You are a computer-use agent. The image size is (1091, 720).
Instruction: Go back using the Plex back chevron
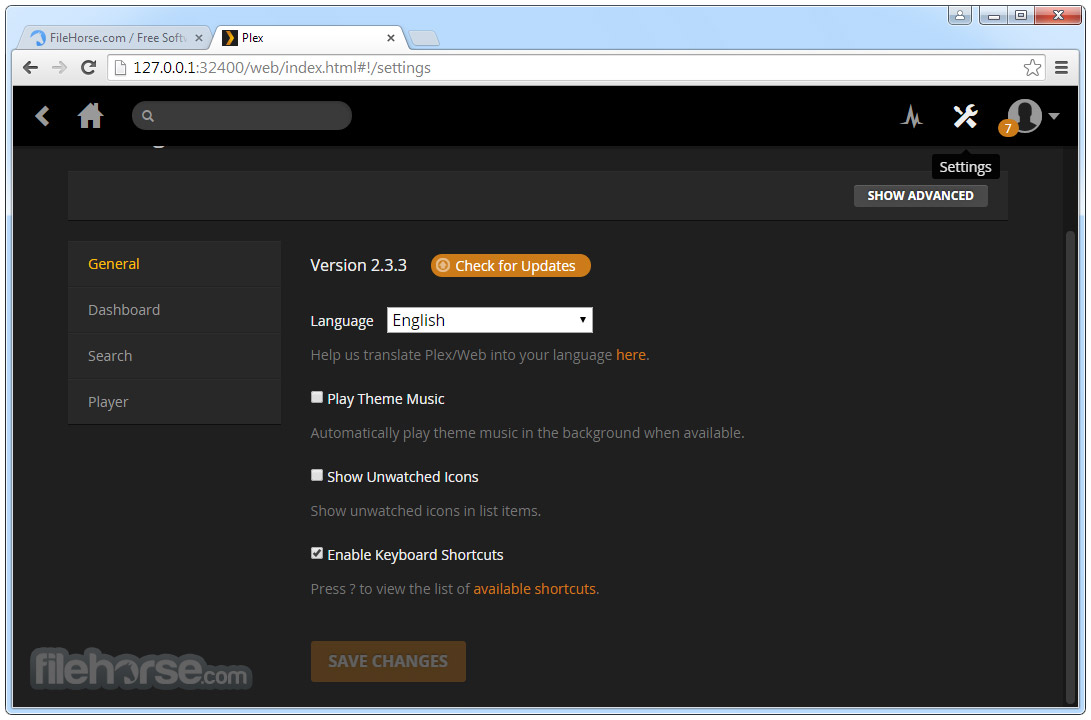pyautogui.click(x=42, y=115)
